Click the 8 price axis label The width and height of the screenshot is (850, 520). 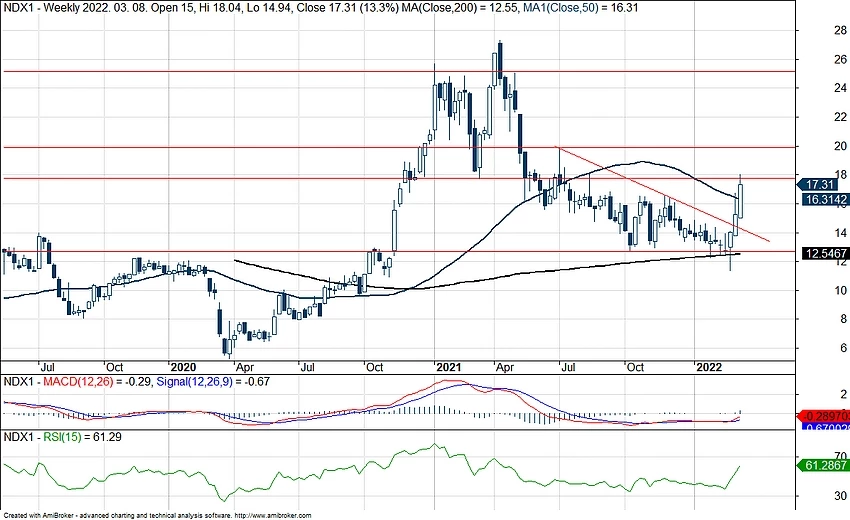pyautogui.click(x=843, y=319)
